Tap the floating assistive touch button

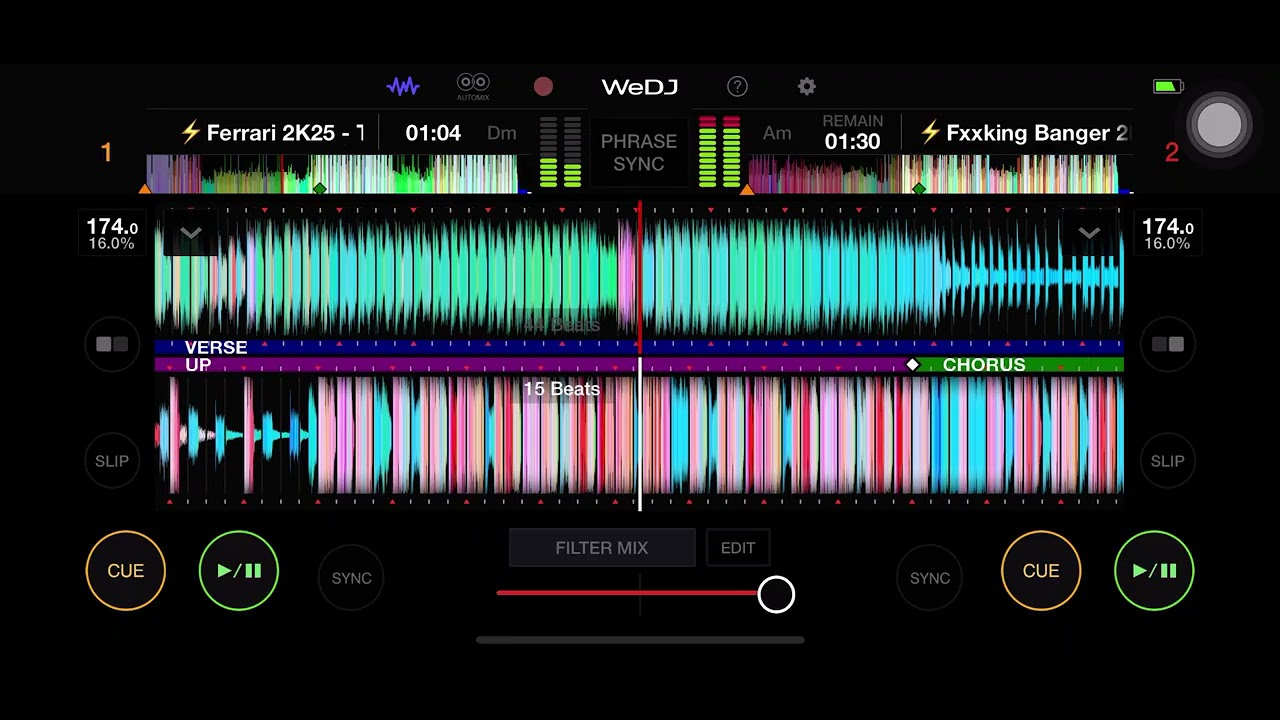1219,125
